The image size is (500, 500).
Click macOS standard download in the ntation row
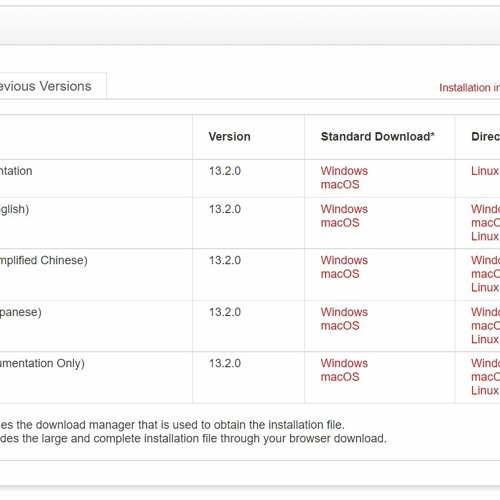340,184
